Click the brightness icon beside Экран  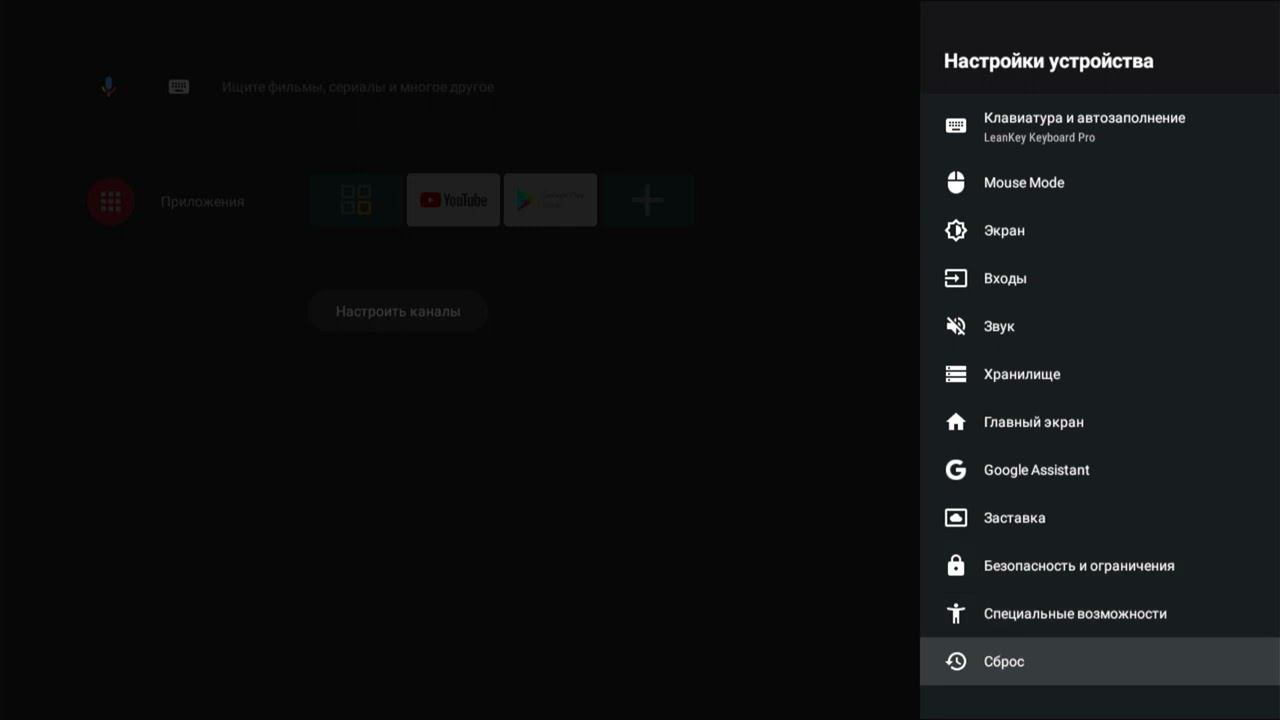[956, 230]
